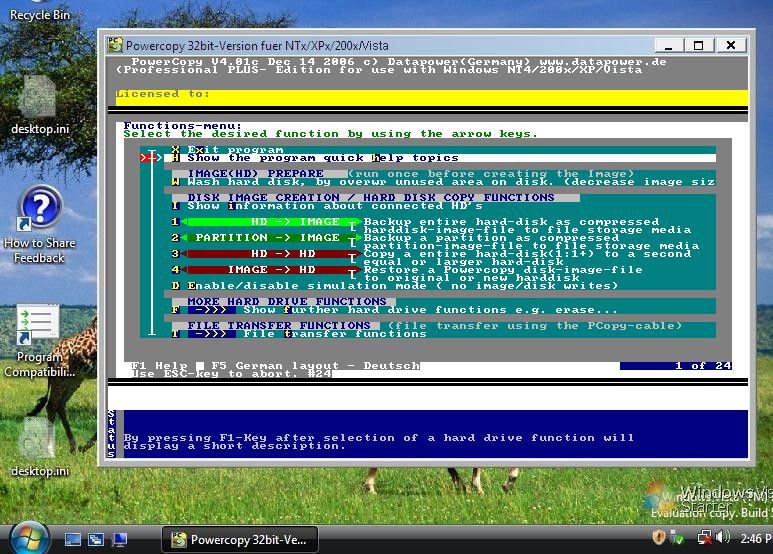Expand File transfer functions entry
773x554 pixels.
pyautogui.click(x=299, y=334)
